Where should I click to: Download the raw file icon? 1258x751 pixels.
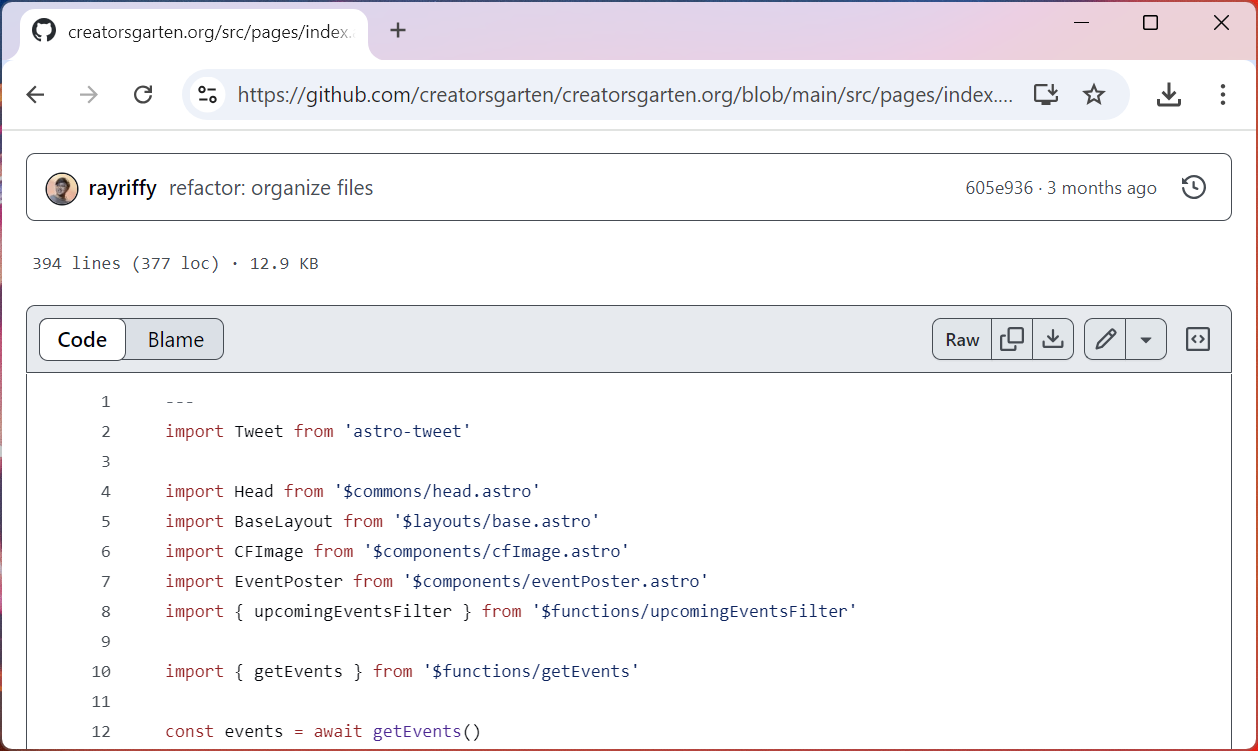point(1052,339)
